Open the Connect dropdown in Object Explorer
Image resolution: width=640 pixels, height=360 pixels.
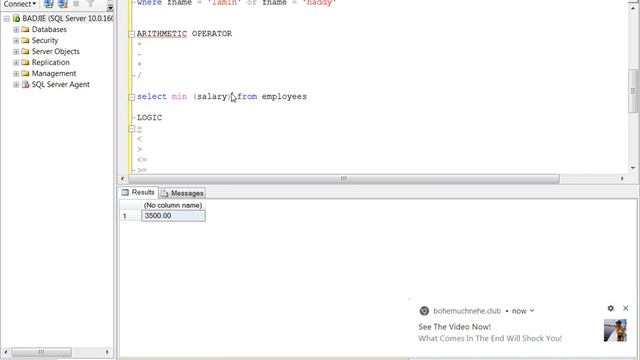click(20, 4)
